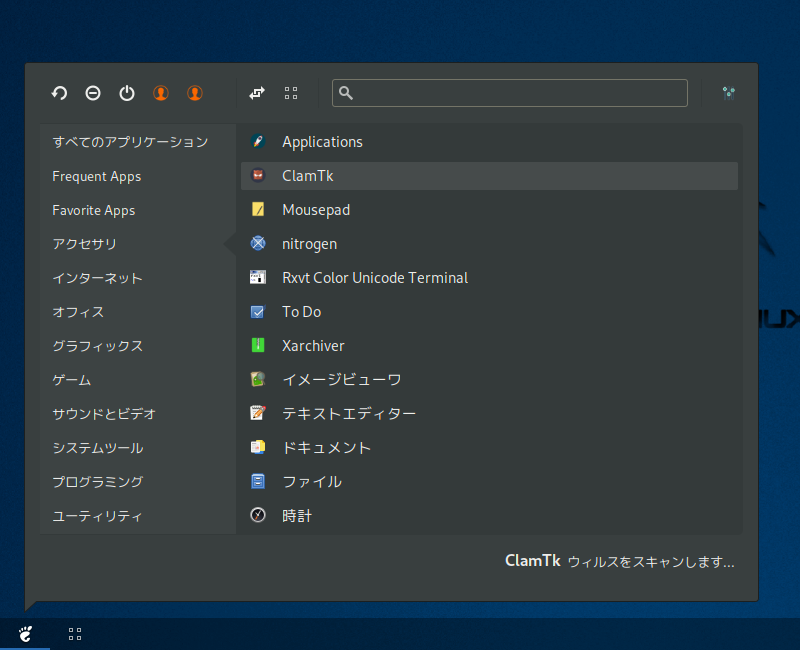Click the grid icon in the bottom panel
The width and height of the screenshot is (800, 650).
point(75,634)
